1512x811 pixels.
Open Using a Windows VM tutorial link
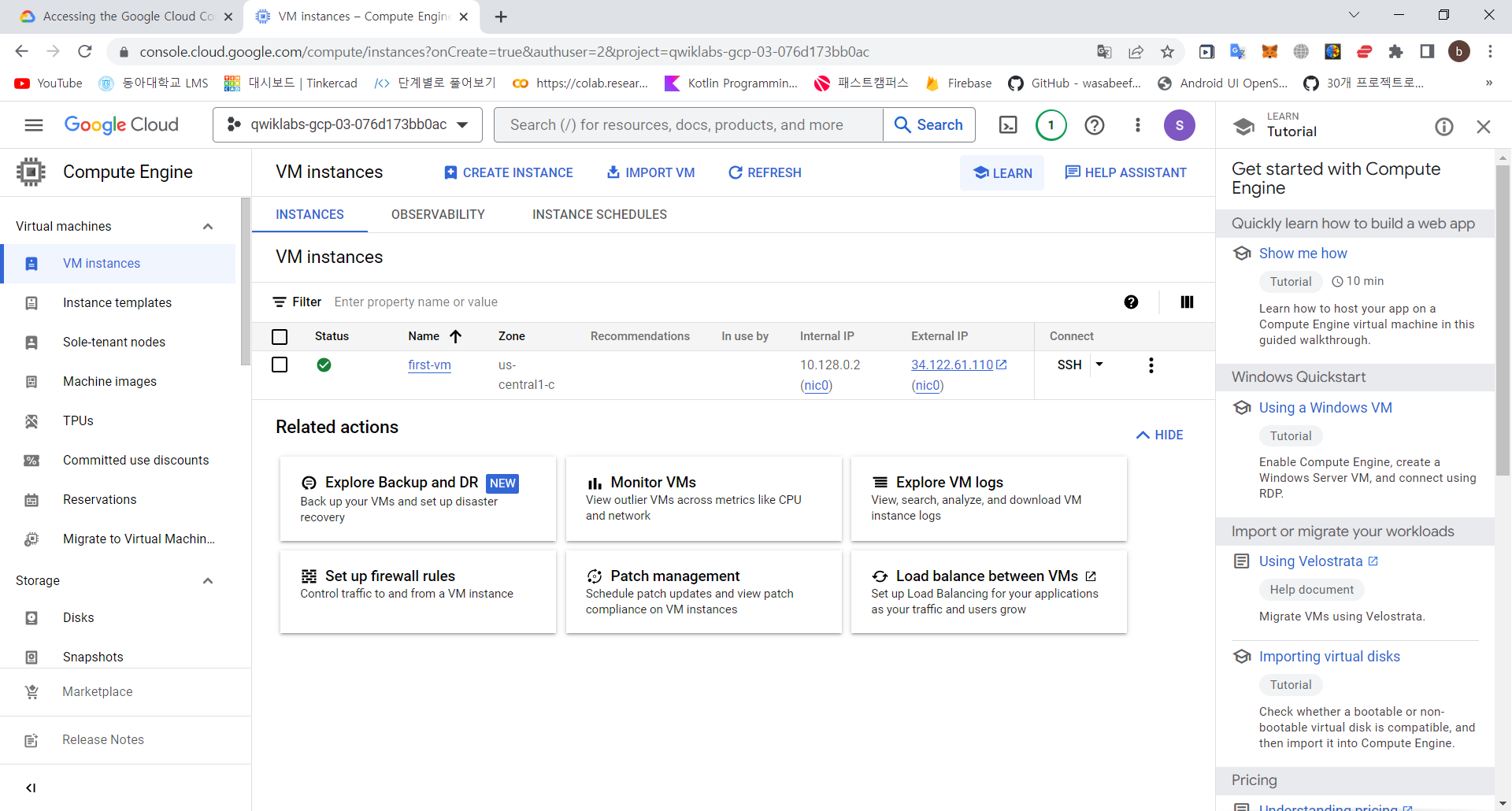[1325, 407]
